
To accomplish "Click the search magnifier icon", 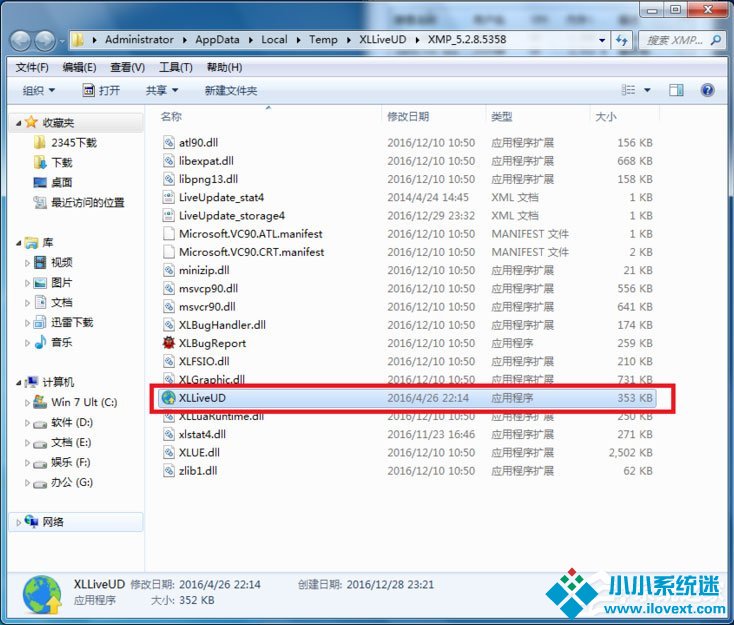I will [x=716, y=40].
